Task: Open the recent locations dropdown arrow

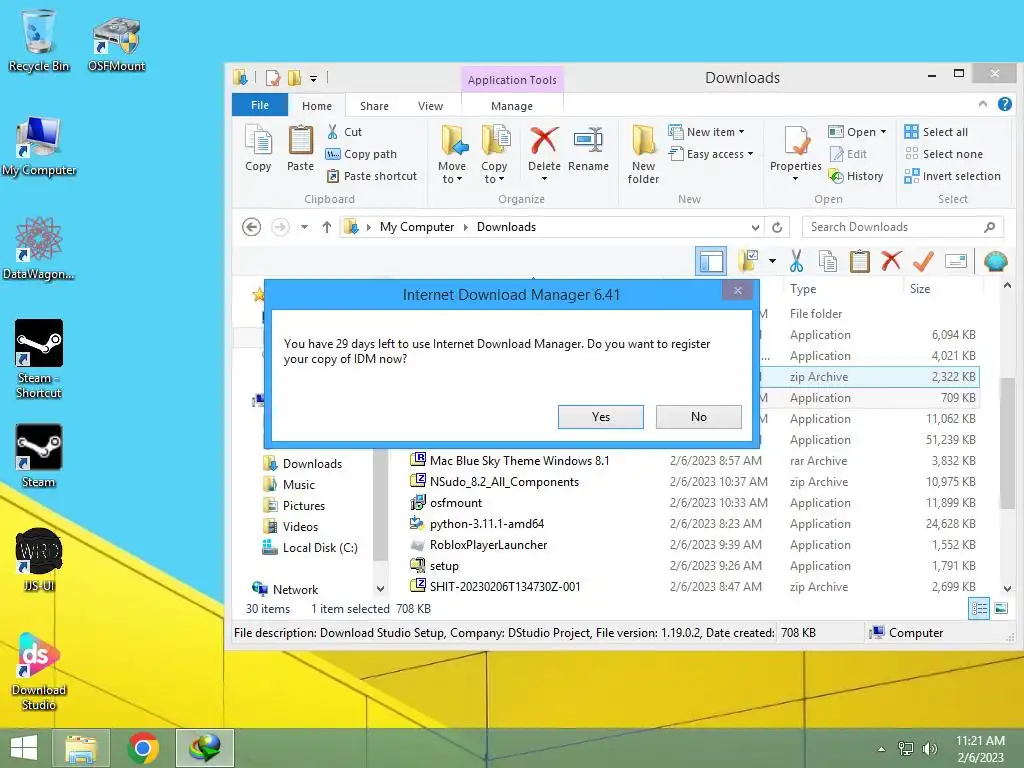Action: click(x=304, y=227)
